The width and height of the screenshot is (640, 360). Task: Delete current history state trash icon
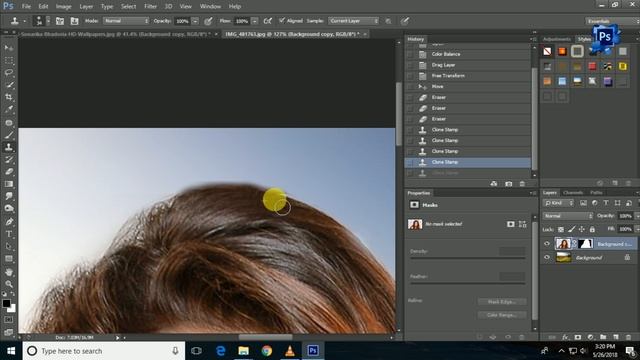click(x=522, y=184)
